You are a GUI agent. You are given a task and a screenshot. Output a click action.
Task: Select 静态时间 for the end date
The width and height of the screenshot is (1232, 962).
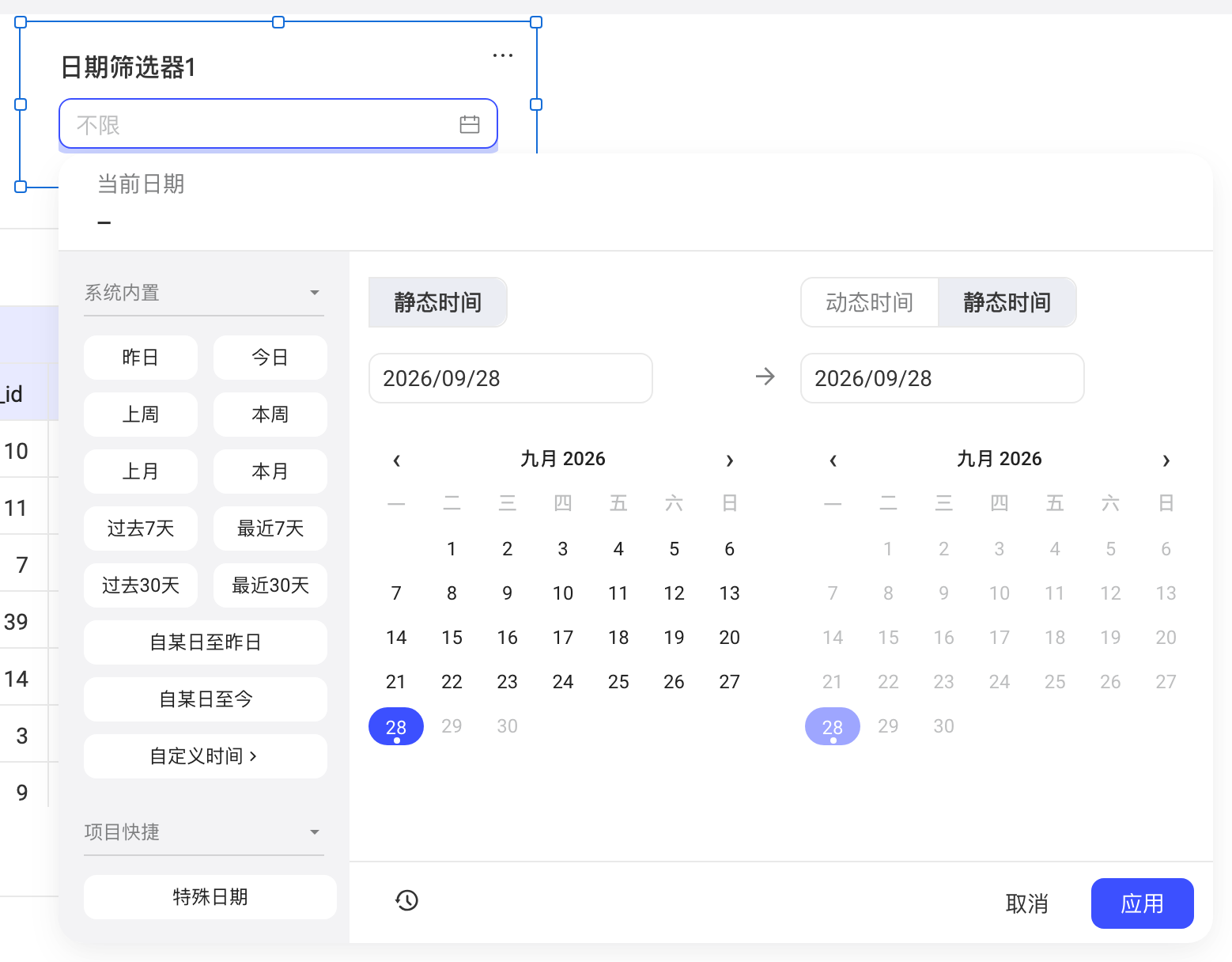1007,302
